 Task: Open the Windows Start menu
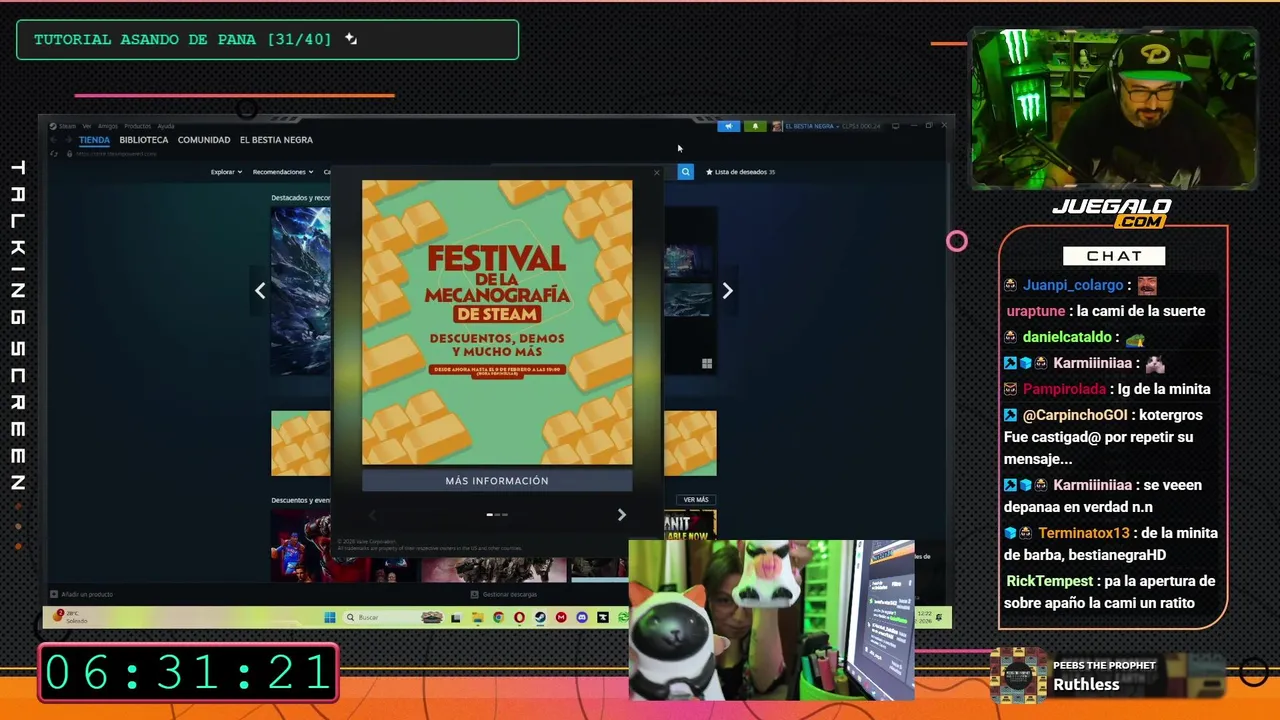click(330, 617)
